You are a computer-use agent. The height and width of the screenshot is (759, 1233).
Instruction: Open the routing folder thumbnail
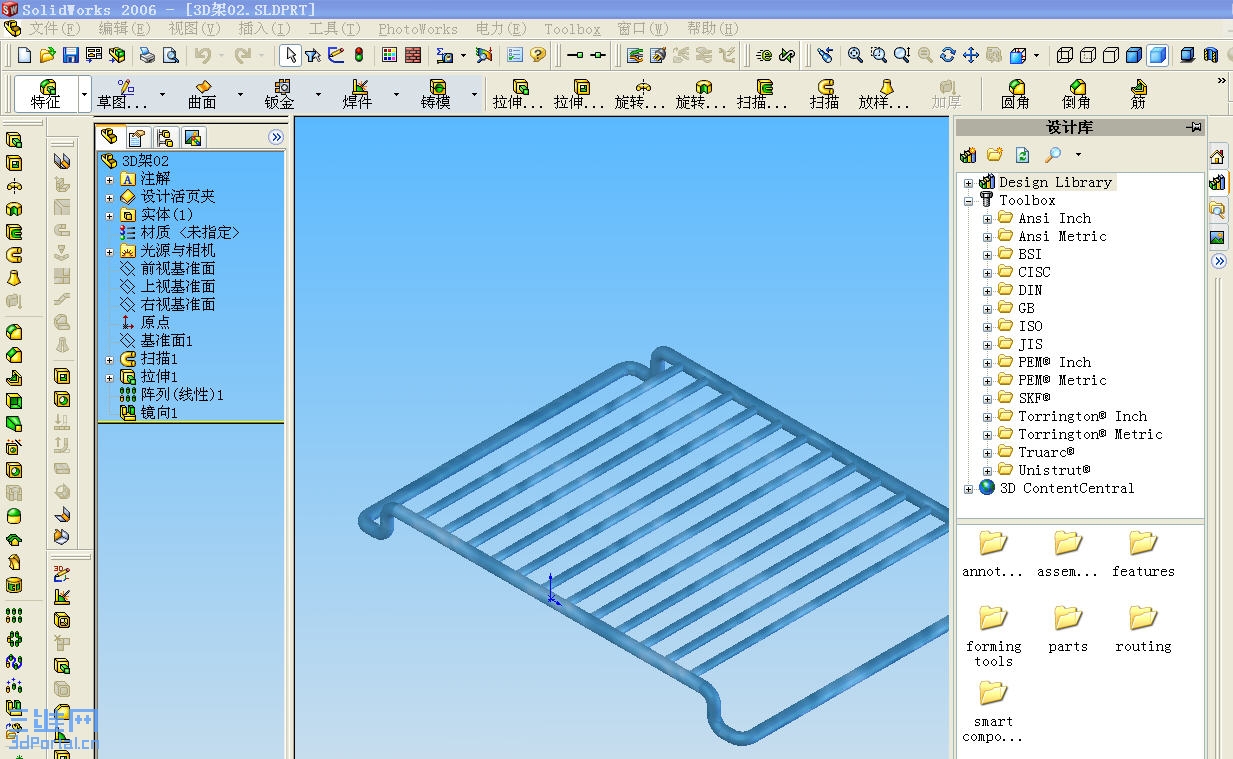1143,629
